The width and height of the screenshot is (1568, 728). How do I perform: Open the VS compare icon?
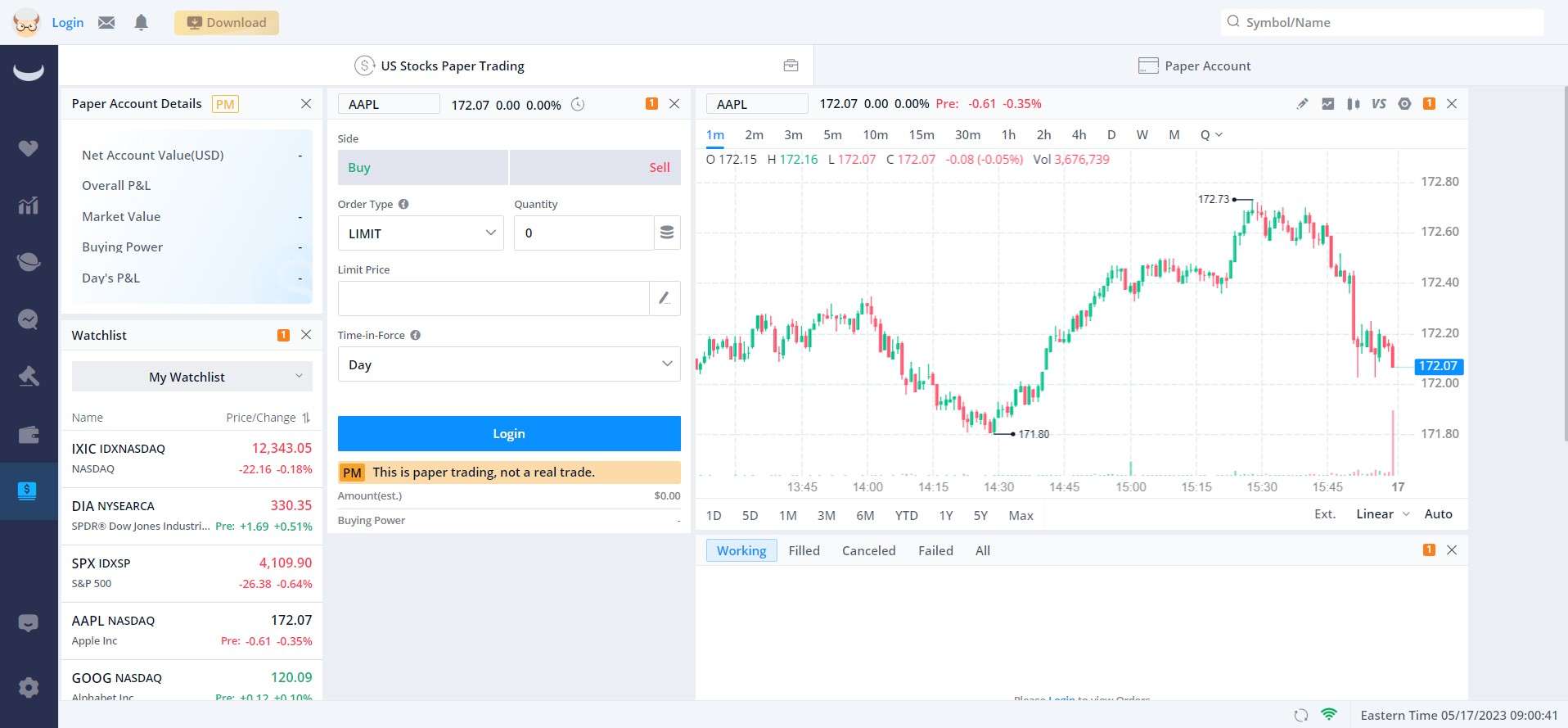1379,104
